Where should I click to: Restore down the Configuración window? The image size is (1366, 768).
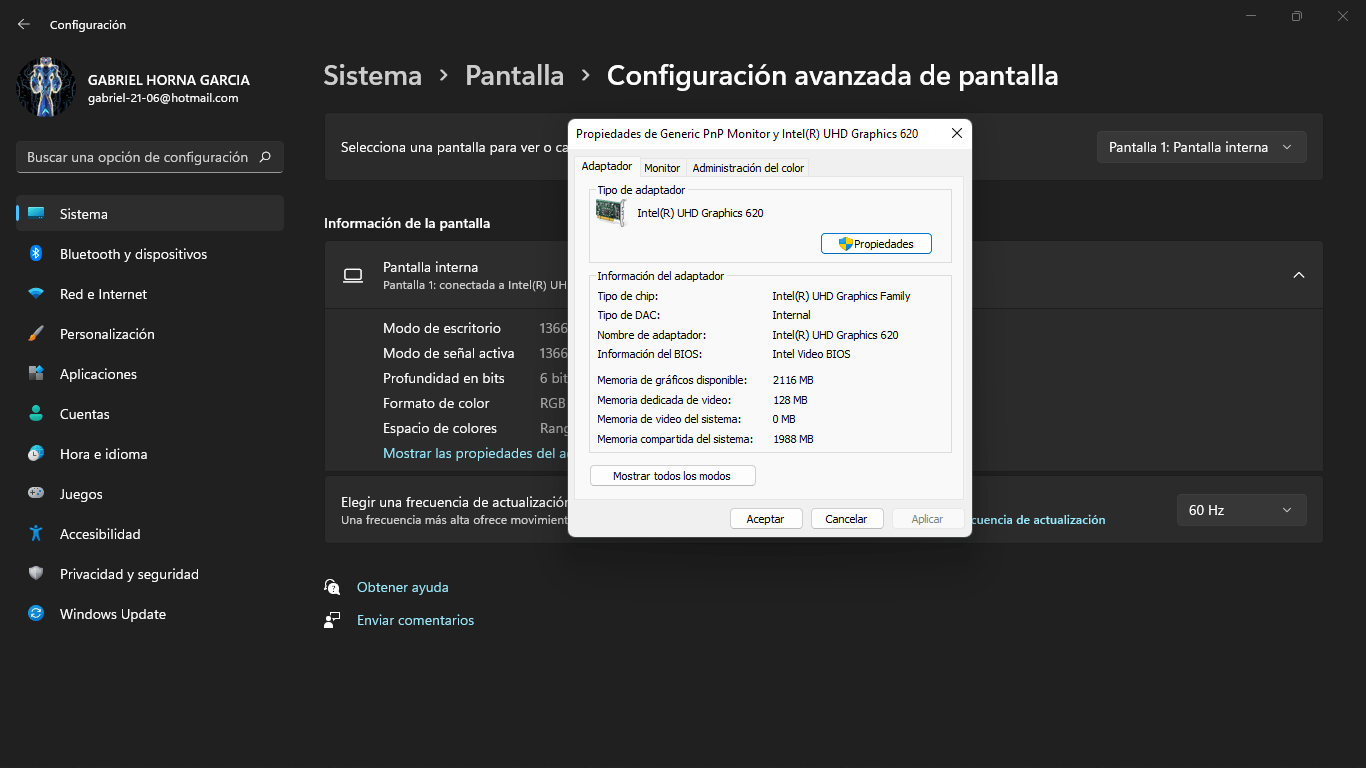(x=1297, y=16)
